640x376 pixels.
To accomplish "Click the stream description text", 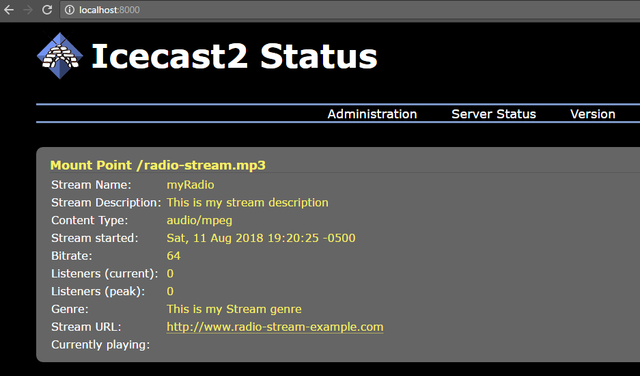I will pos(247,202).
